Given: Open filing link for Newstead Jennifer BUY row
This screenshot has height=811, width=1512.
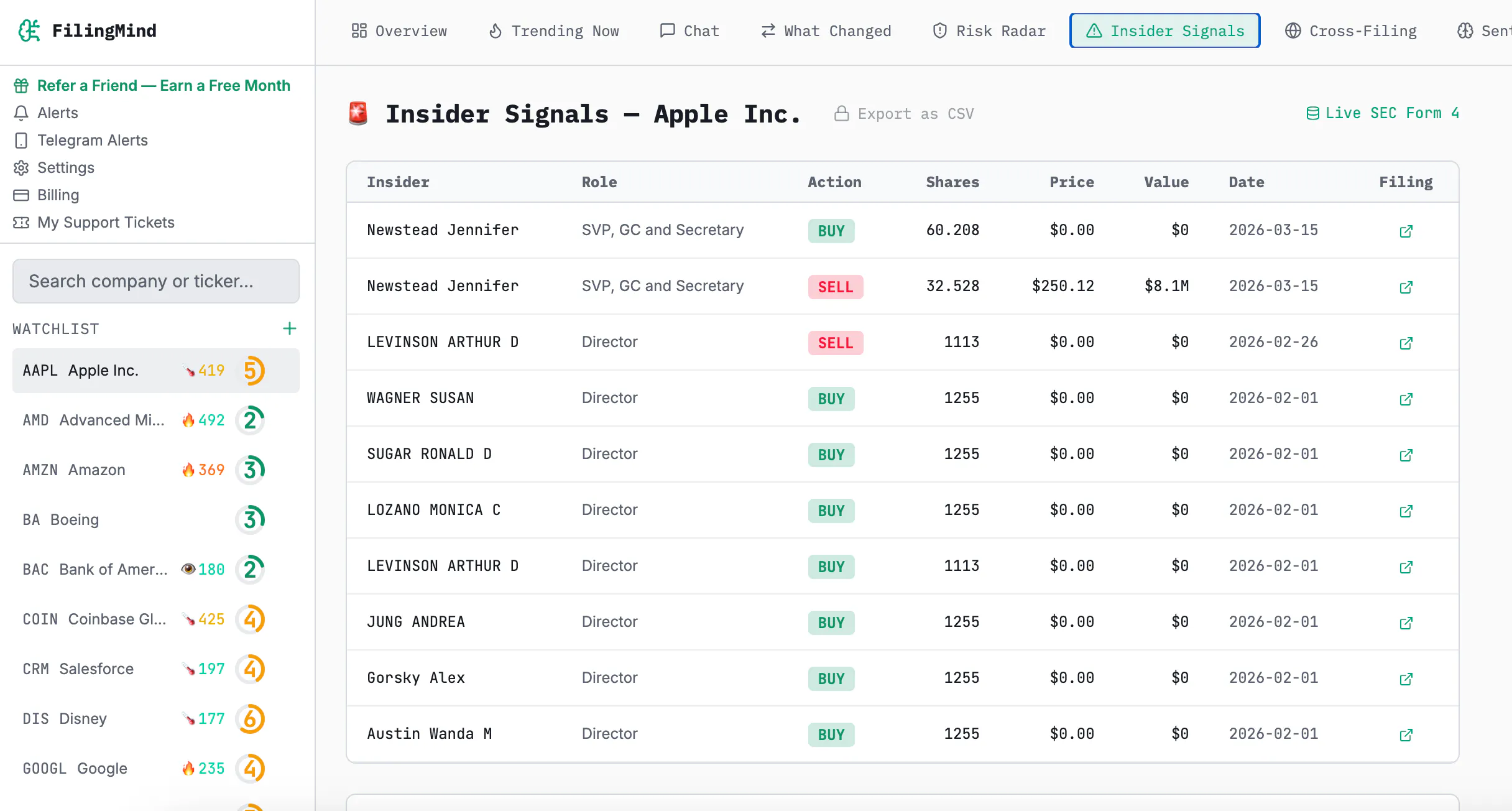Looking at the screenshot, I should point(1406,231).
